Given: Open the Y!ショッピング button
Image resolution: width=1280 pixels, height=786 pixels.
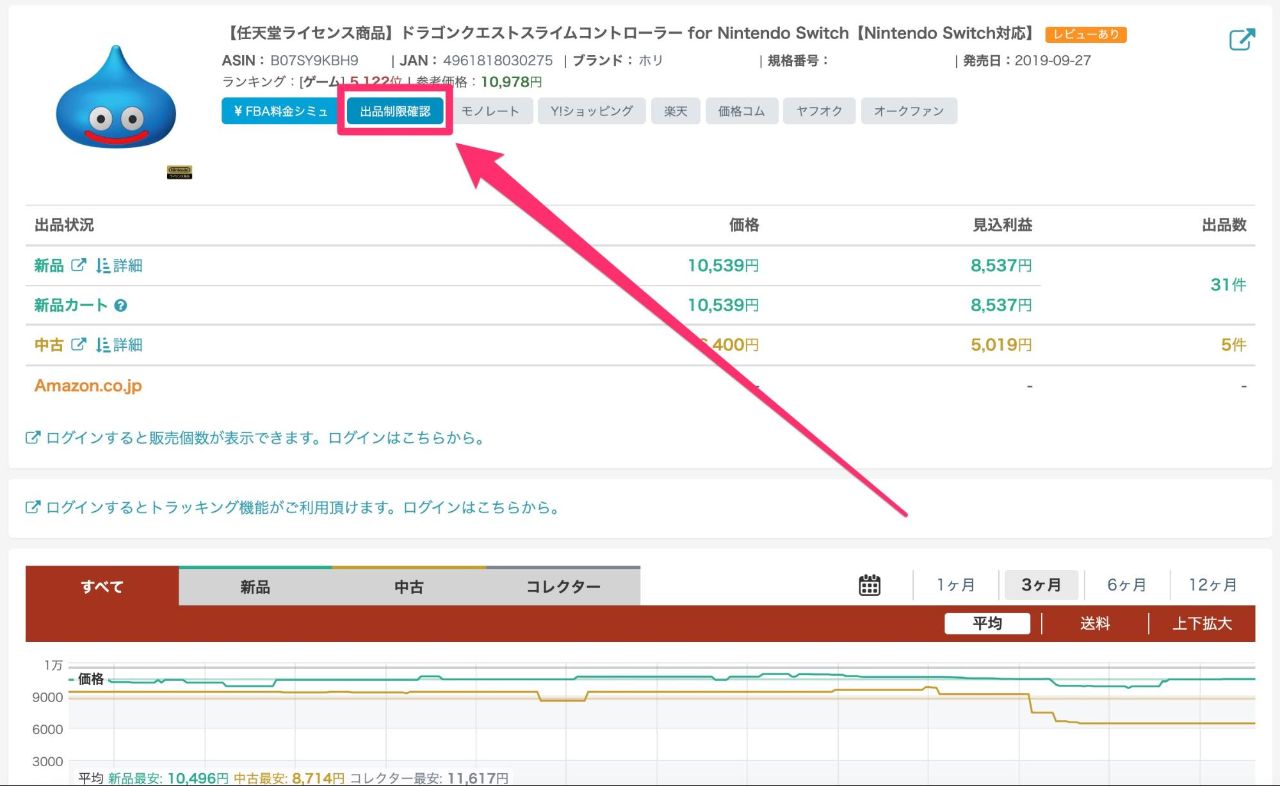Looking at the screenshot, I should pyautogui.click(x=592, y=111).
